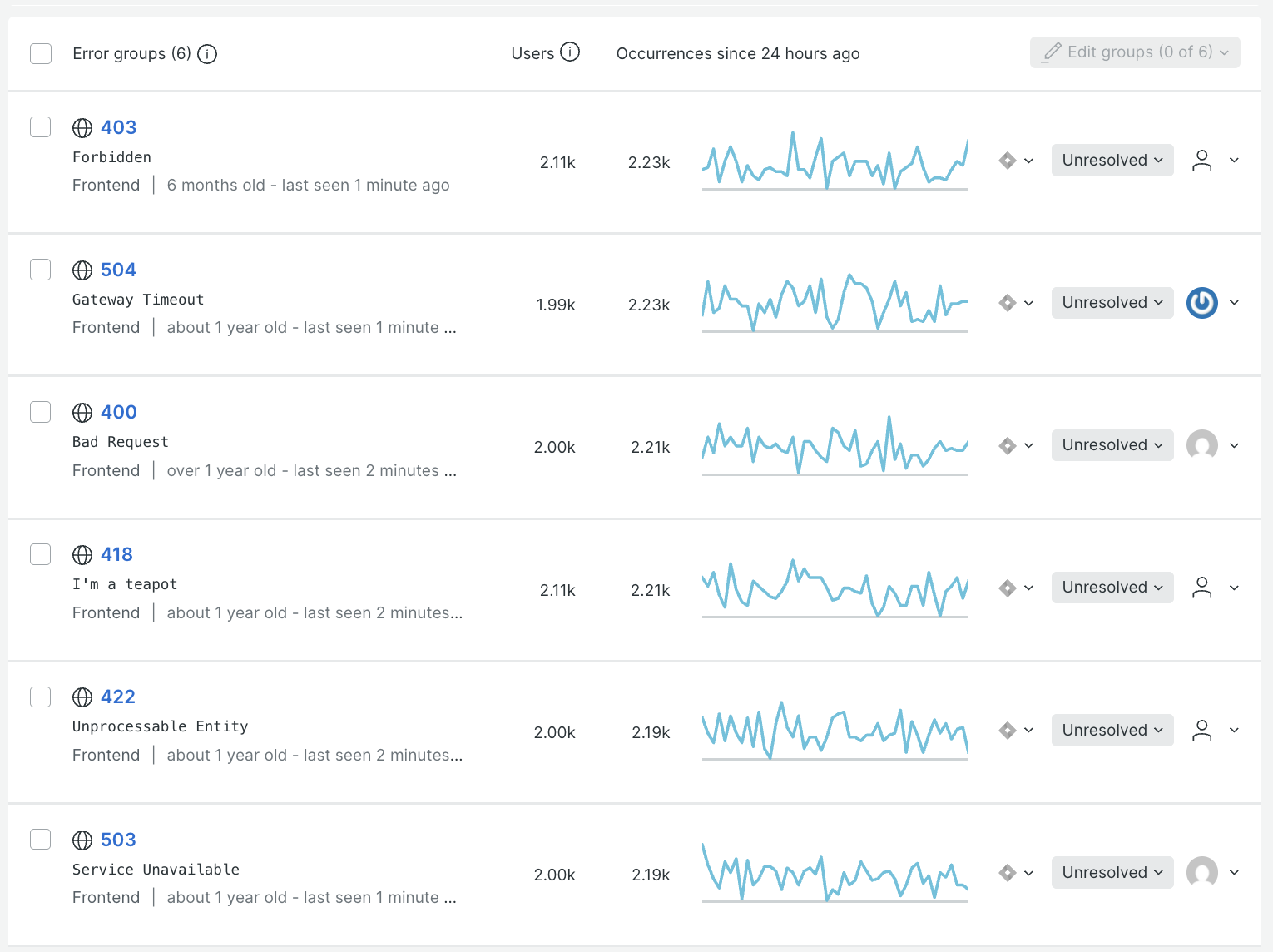The height and width of the screenshot is (952, 1273).
Task: Tick the select-all checkbox beside Error groups
Action: point(41,54)
